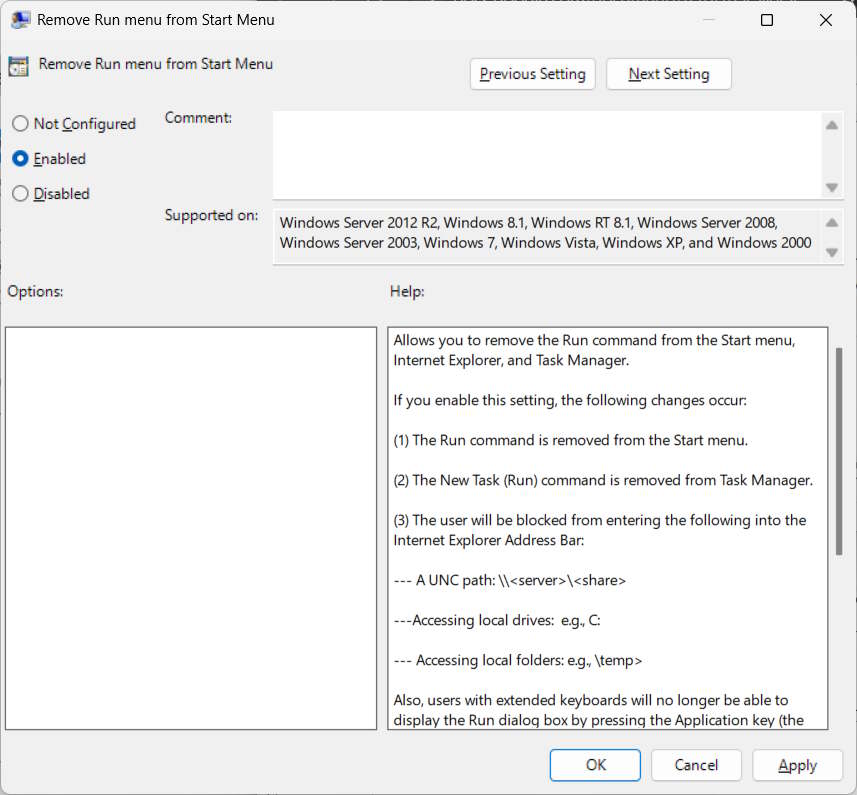Viewport: 857px width, 795px height.
Task: Click the Next Setting button
Action: [x=668, y=73]
